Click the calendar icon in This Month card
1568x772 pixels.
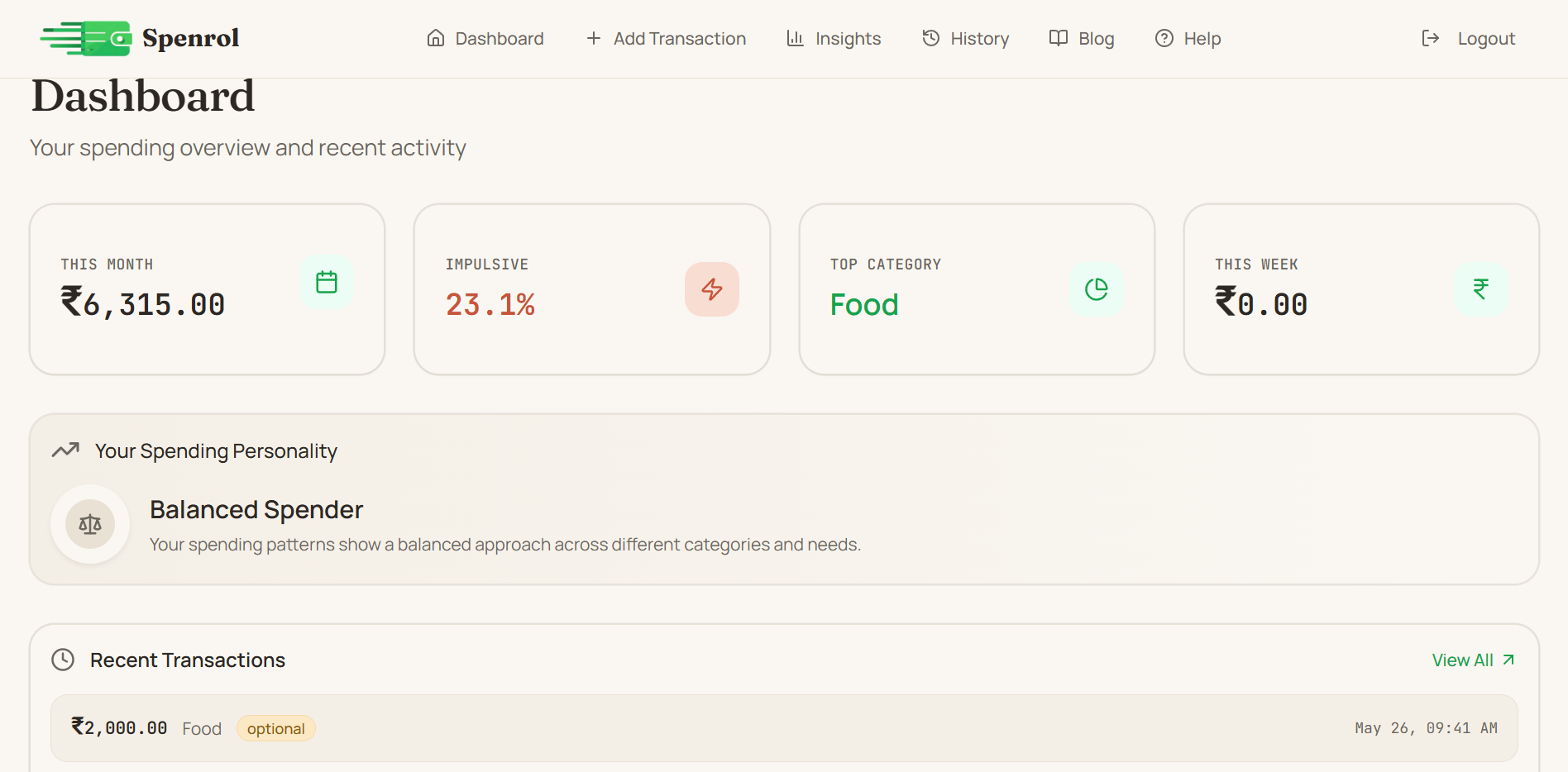click(x=327, y=283)
